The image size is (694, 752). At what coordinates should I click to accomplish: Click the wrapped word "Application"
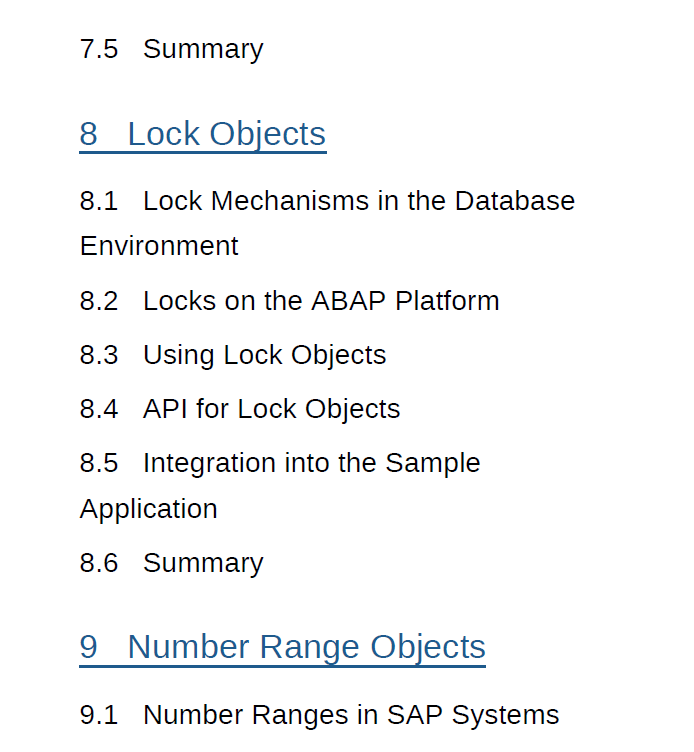(x=148, y=509)
